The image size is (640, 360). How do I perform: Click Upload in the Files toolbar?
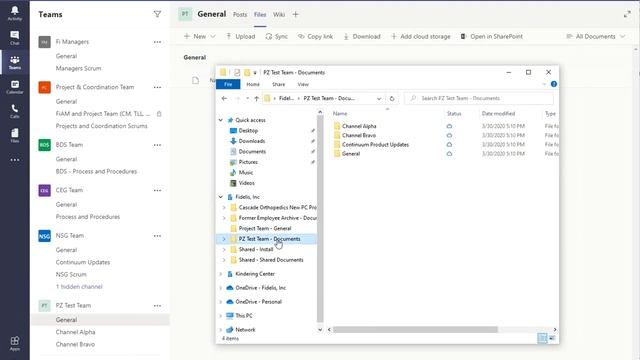[240, 36]
